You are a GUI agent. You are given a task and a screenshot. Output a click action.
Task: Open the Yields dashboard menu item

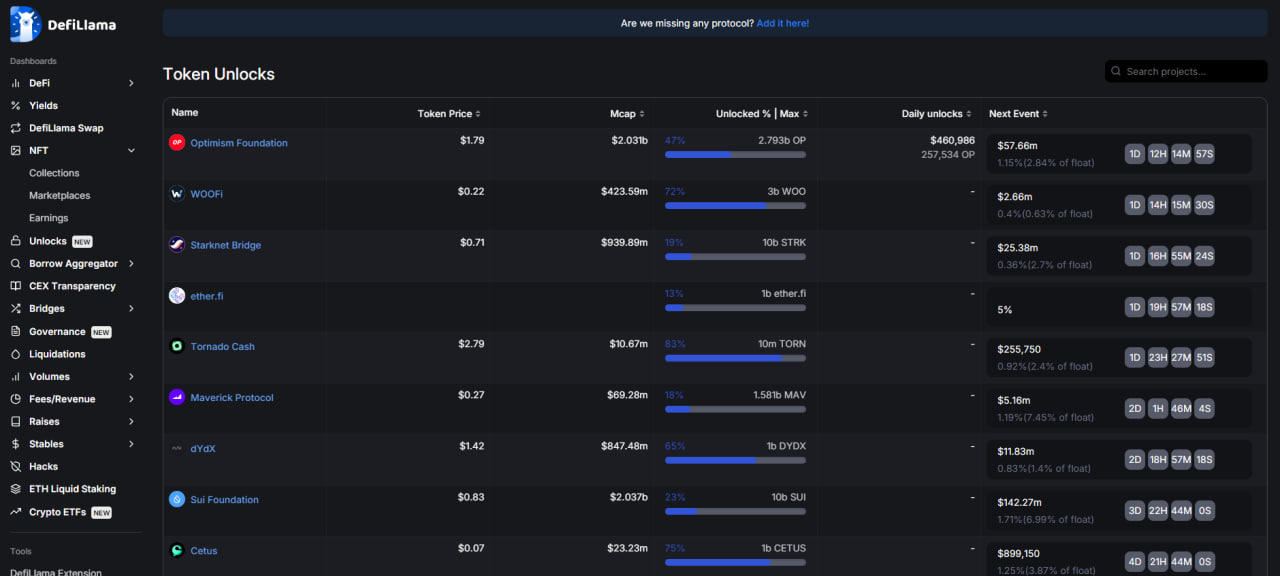43,106
